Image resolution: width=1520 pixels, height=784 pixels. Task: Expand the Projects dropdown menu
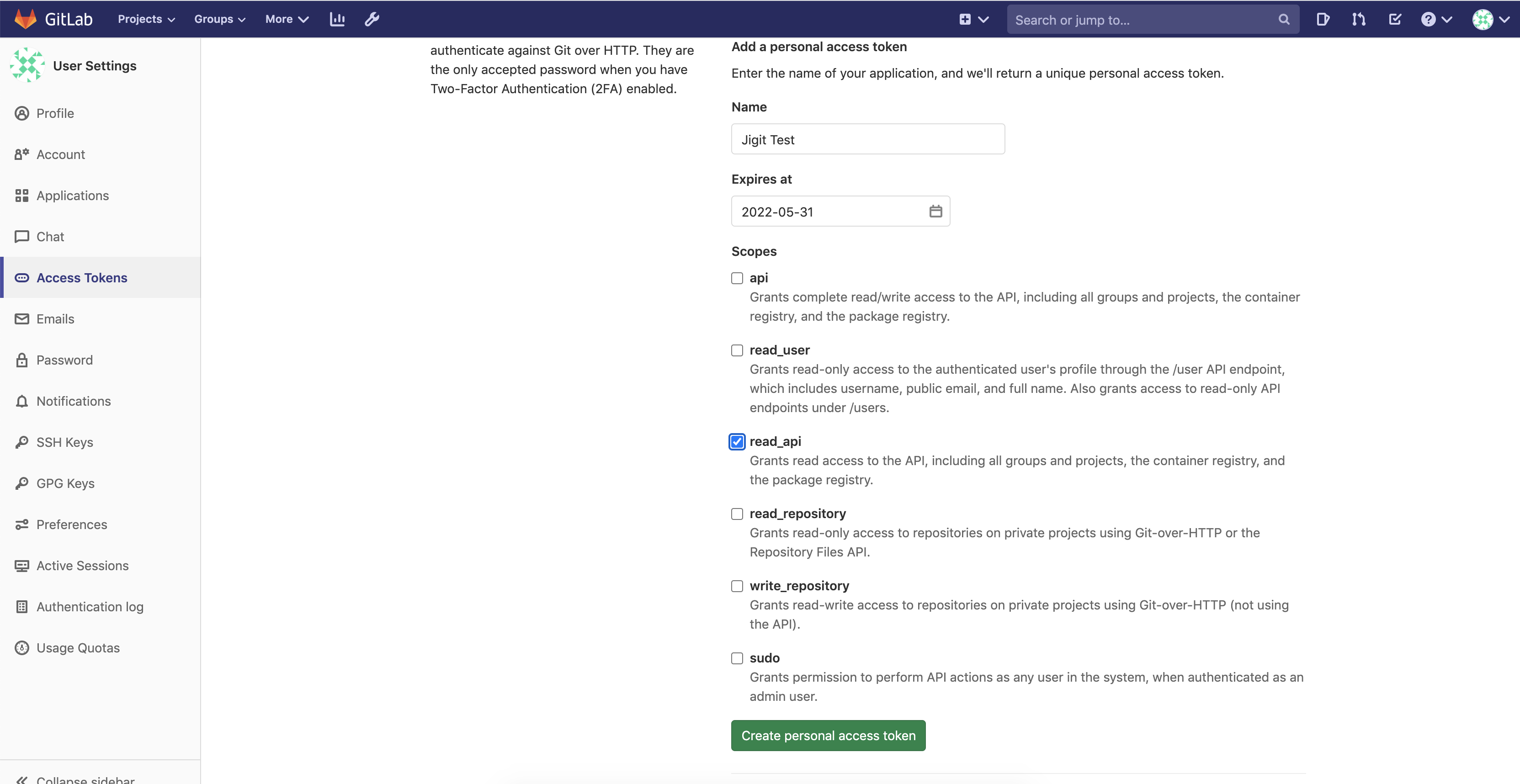tap(146, 20)
